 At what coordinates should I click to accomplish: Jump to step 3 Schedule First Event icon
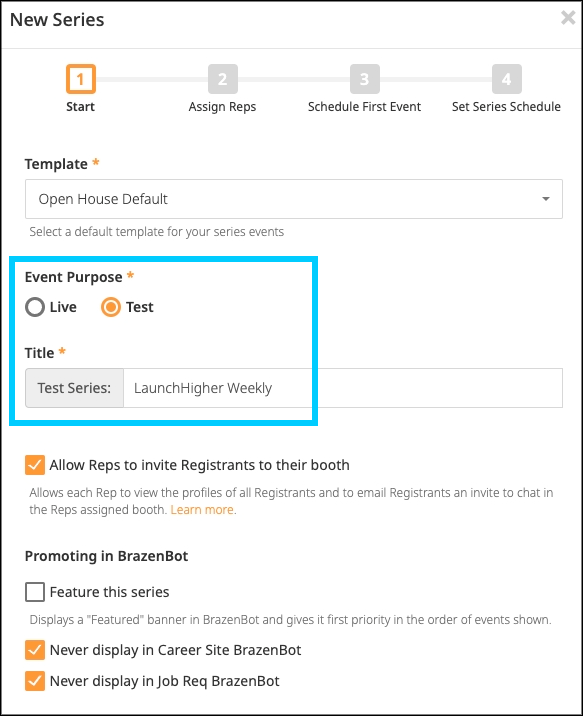click(x=364, y=79)
